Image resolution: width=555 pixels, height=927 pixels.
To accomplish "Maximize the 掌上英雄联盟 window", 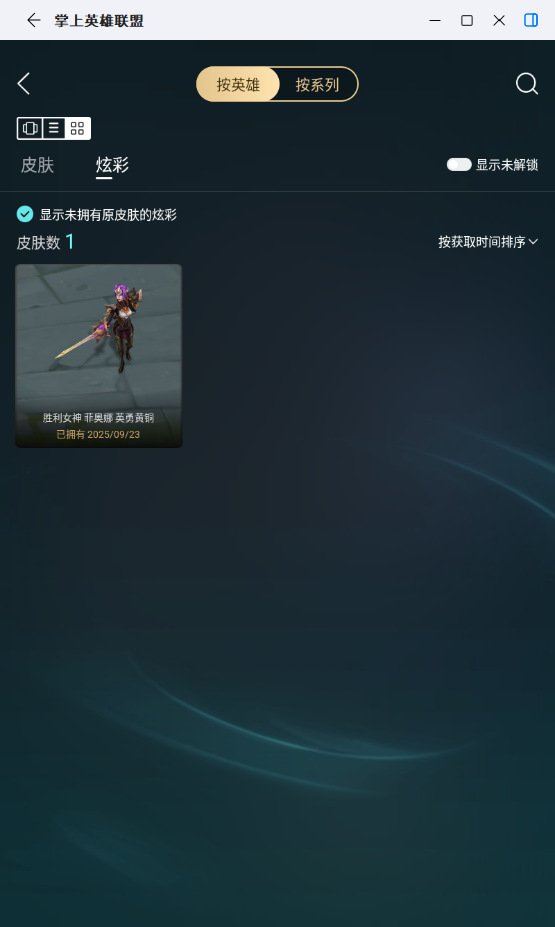I will pyautogui.click(x=467, y=20).
